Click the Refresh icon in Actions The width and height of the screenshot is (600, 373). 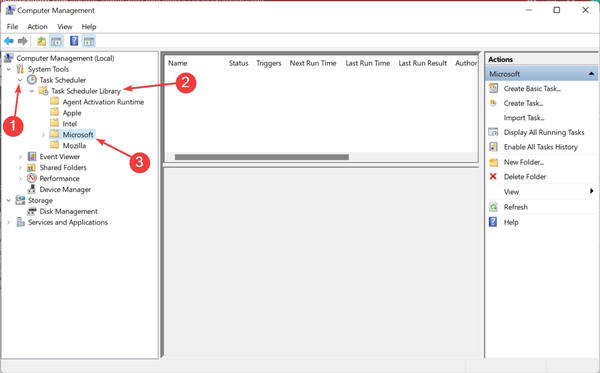coord(494,207)
